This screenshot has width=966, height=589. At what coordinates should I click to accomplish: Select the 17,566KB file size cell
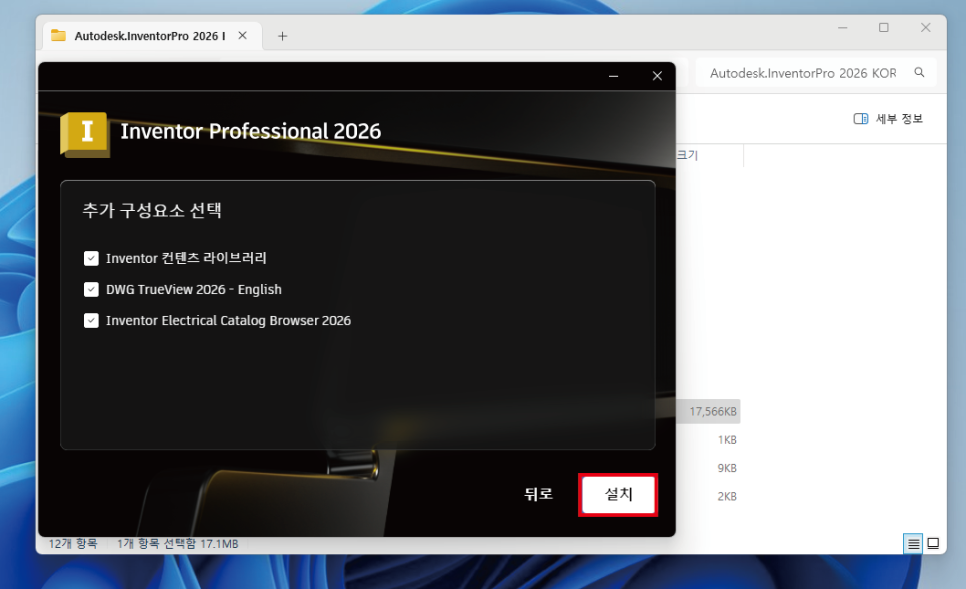coord(713,412)
